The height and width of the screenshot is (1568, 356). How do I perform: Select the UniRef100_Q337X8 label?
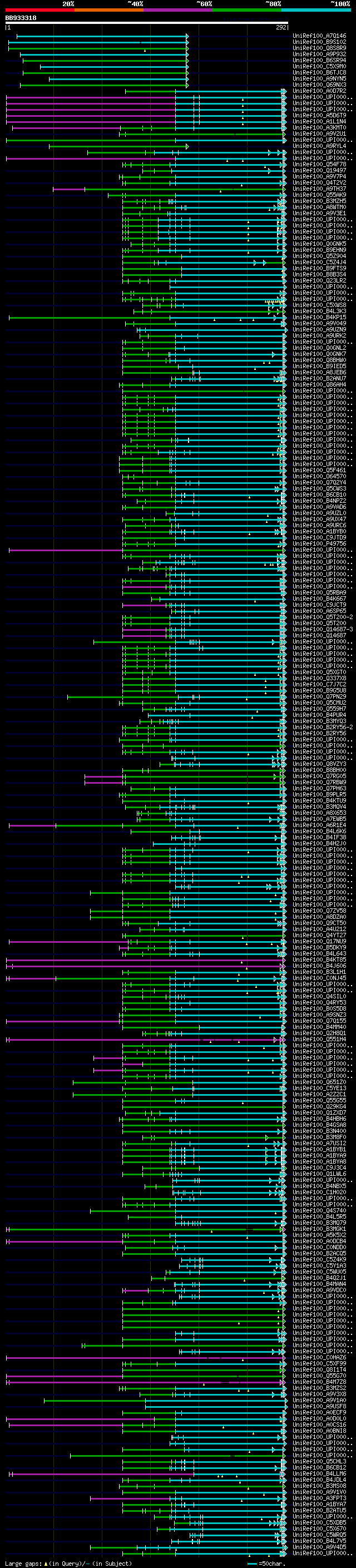[x=319, y=678]
